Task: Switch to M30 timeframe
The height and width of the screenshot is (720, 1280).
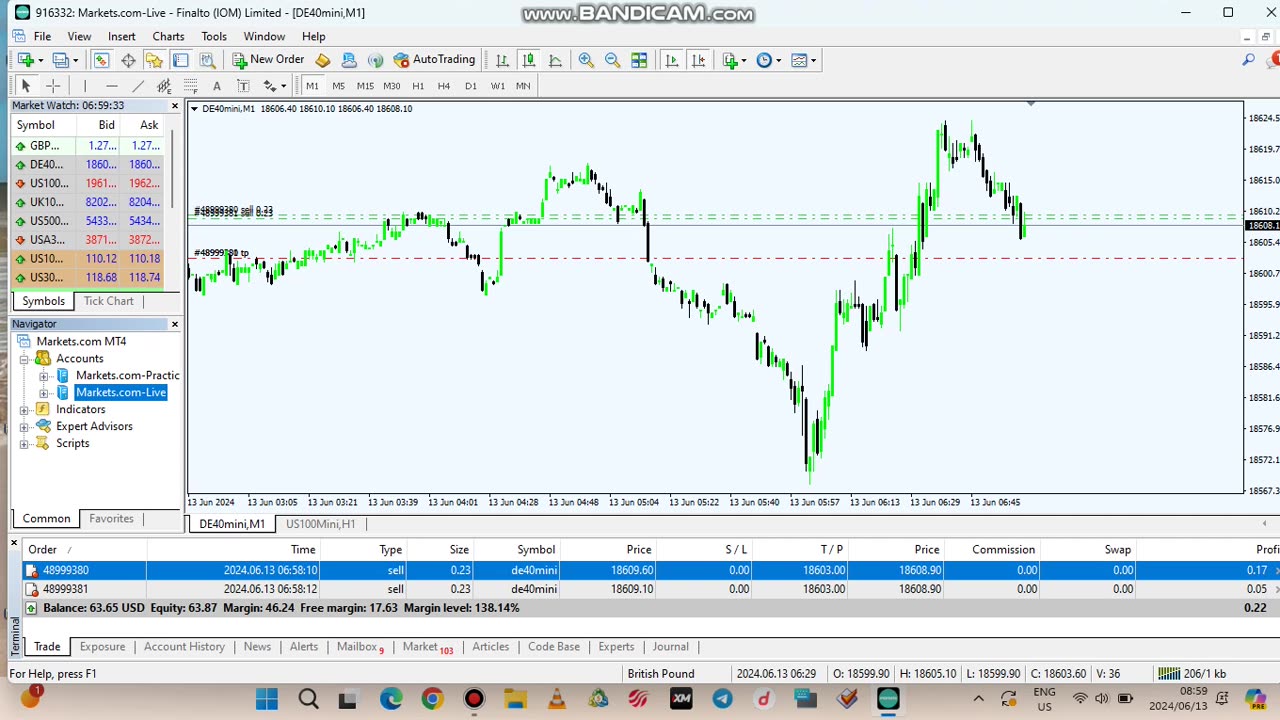Action: [x=392, y=86]
